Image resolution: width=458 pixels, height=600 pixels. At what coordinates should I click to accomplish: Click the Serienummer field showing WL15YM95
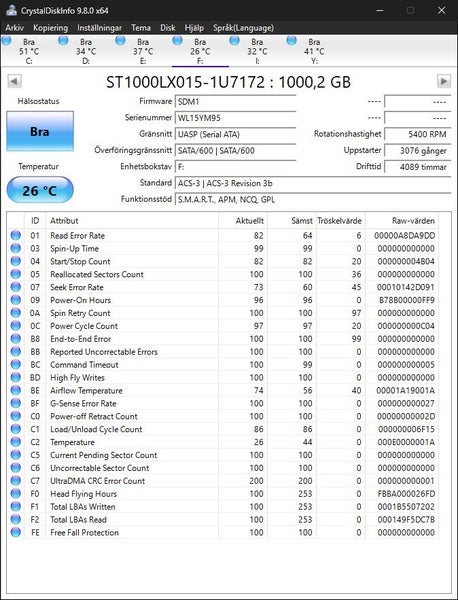pos(236,118)
